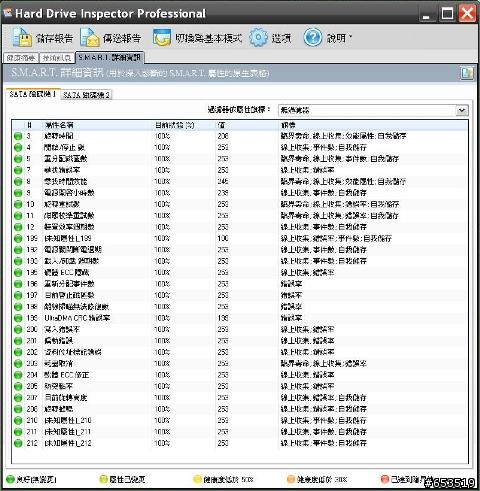This screenshot has height=491, width=480.
Task: Select the SATA 磁碟機 1 drive tab
Action: coord(32,94)
